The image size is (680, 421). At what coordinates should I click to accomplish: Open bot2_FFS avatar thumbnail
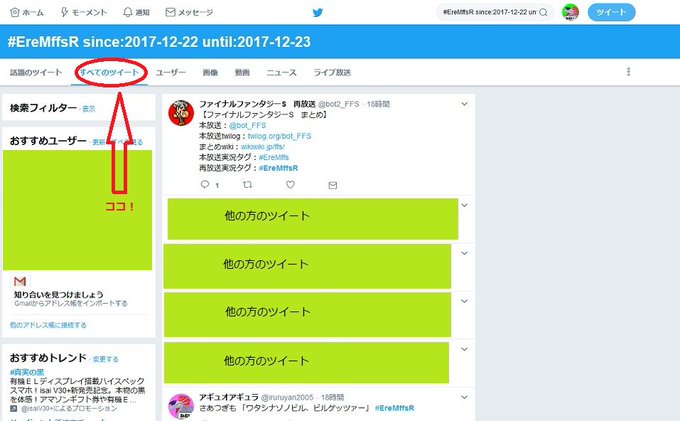coord(181,113)
